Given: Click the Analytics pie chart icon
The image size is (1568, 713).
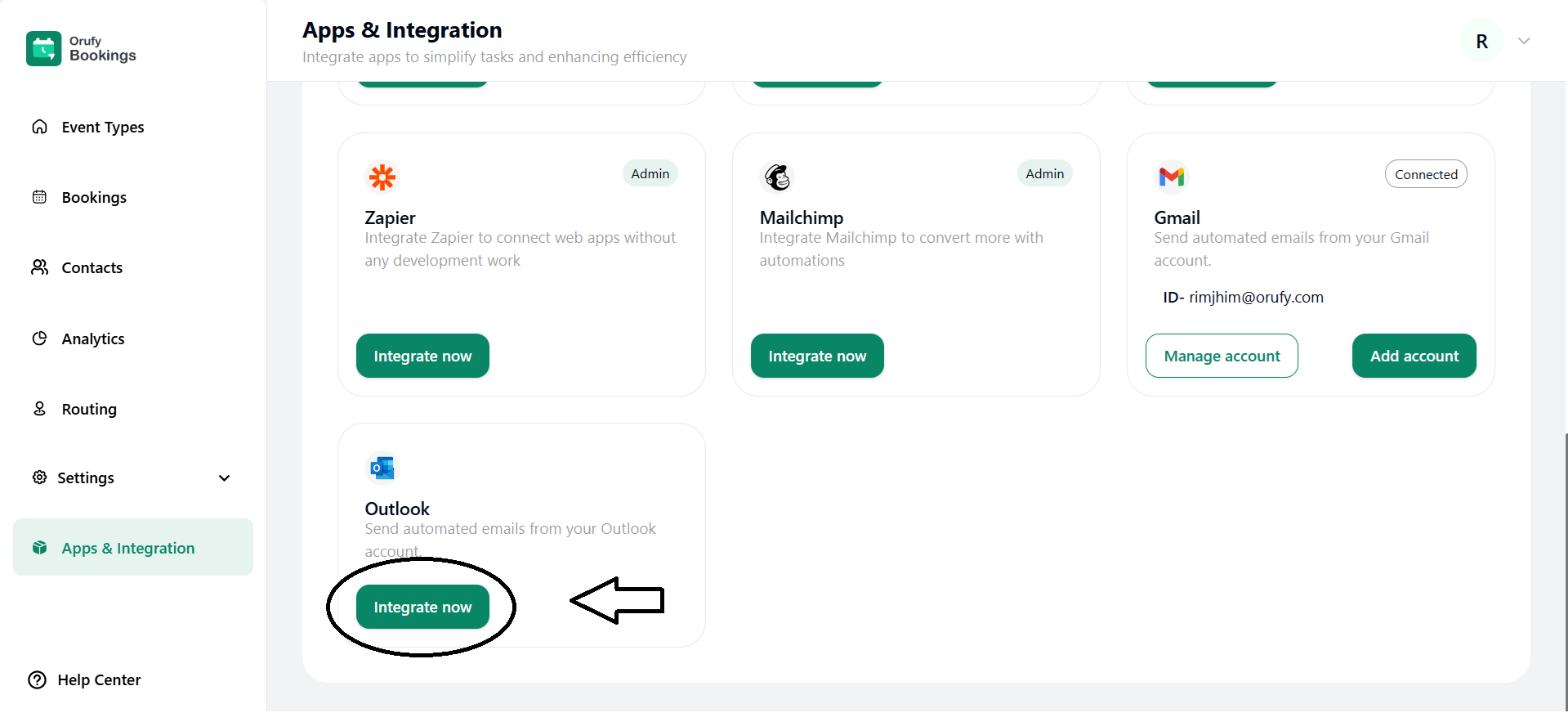Looking at the screenshot, I should pyautogui.click(x=39, y=339).
